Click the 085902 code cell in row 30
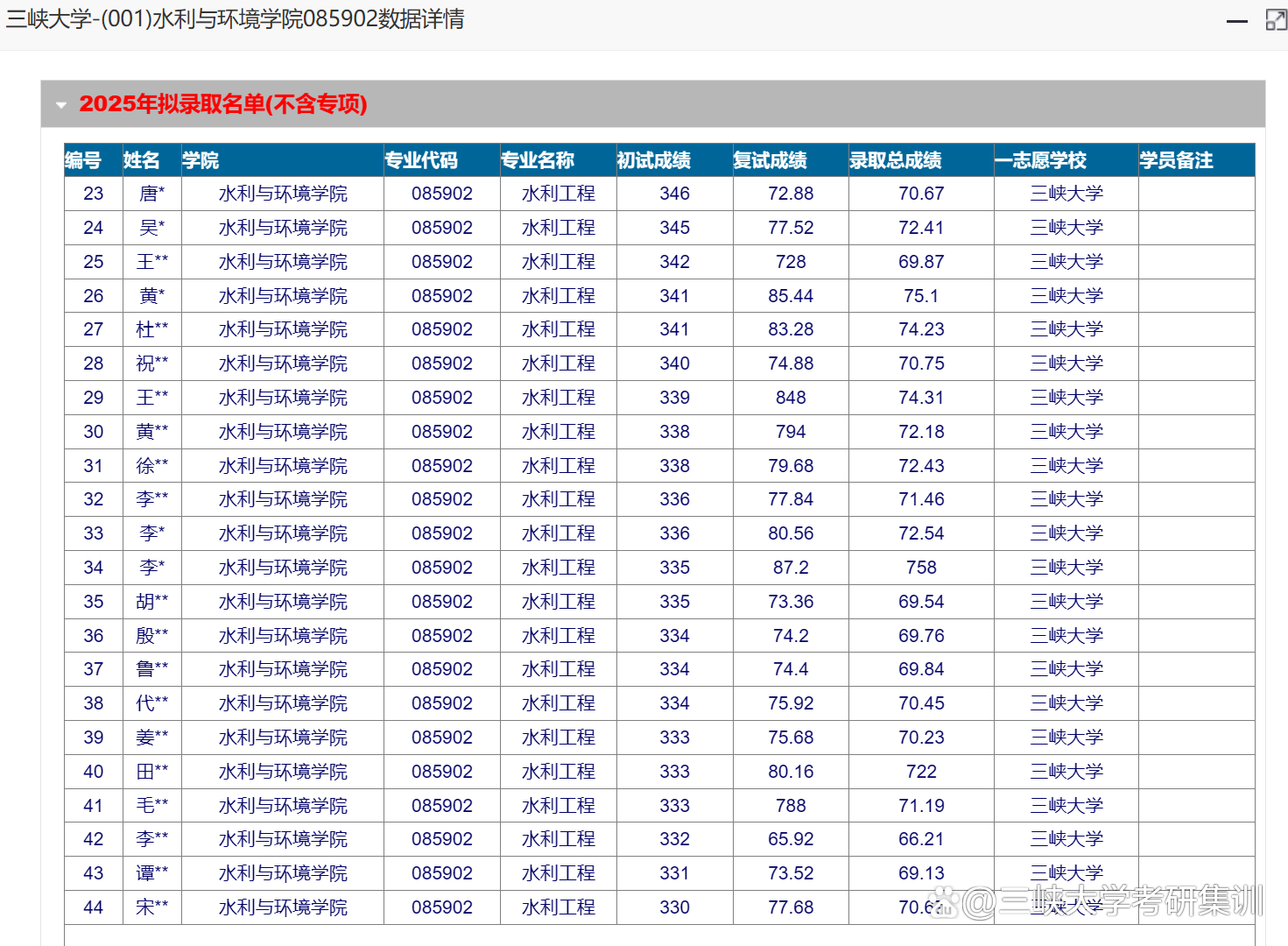1288x946 pixels. [441, 431]
